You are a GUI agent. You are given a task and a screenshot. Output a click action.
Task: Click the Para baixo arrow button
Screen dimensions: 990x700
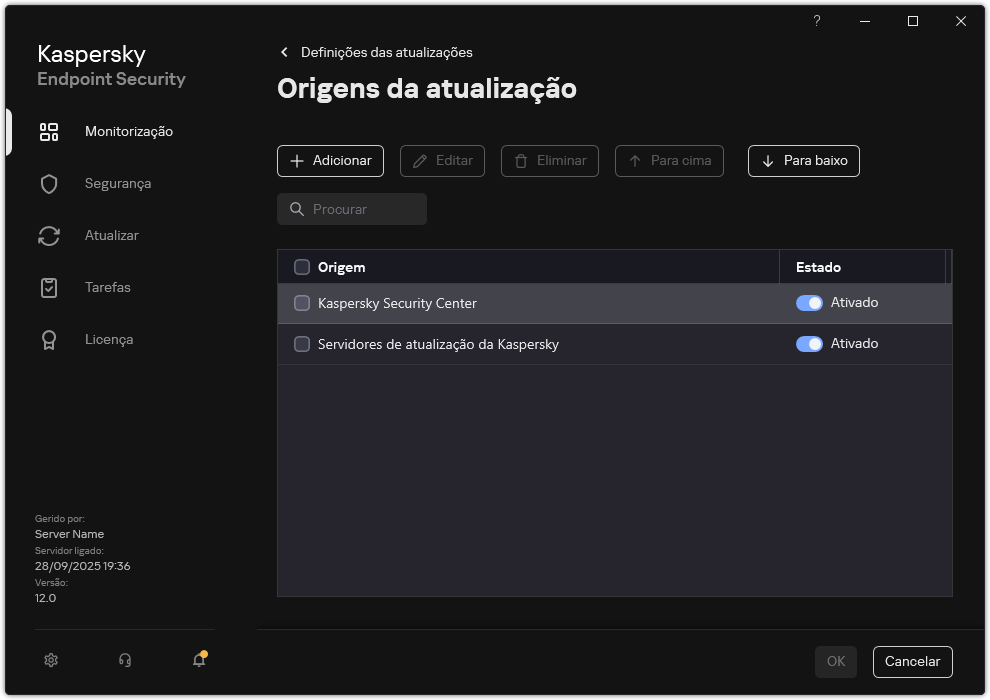(803, 161)
